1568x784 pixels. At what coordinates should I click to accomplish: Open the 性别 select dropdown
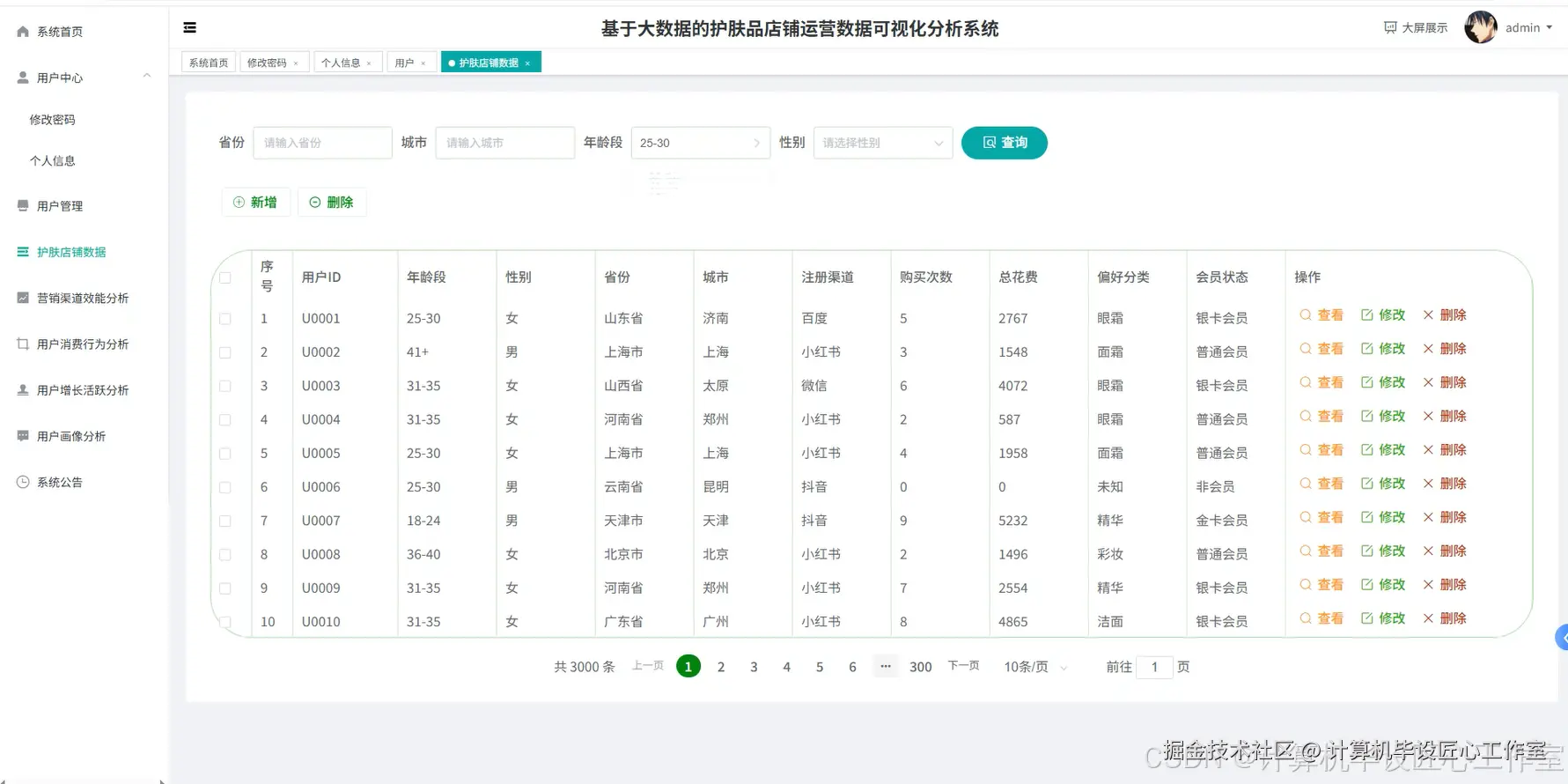(x=883, y=143)
